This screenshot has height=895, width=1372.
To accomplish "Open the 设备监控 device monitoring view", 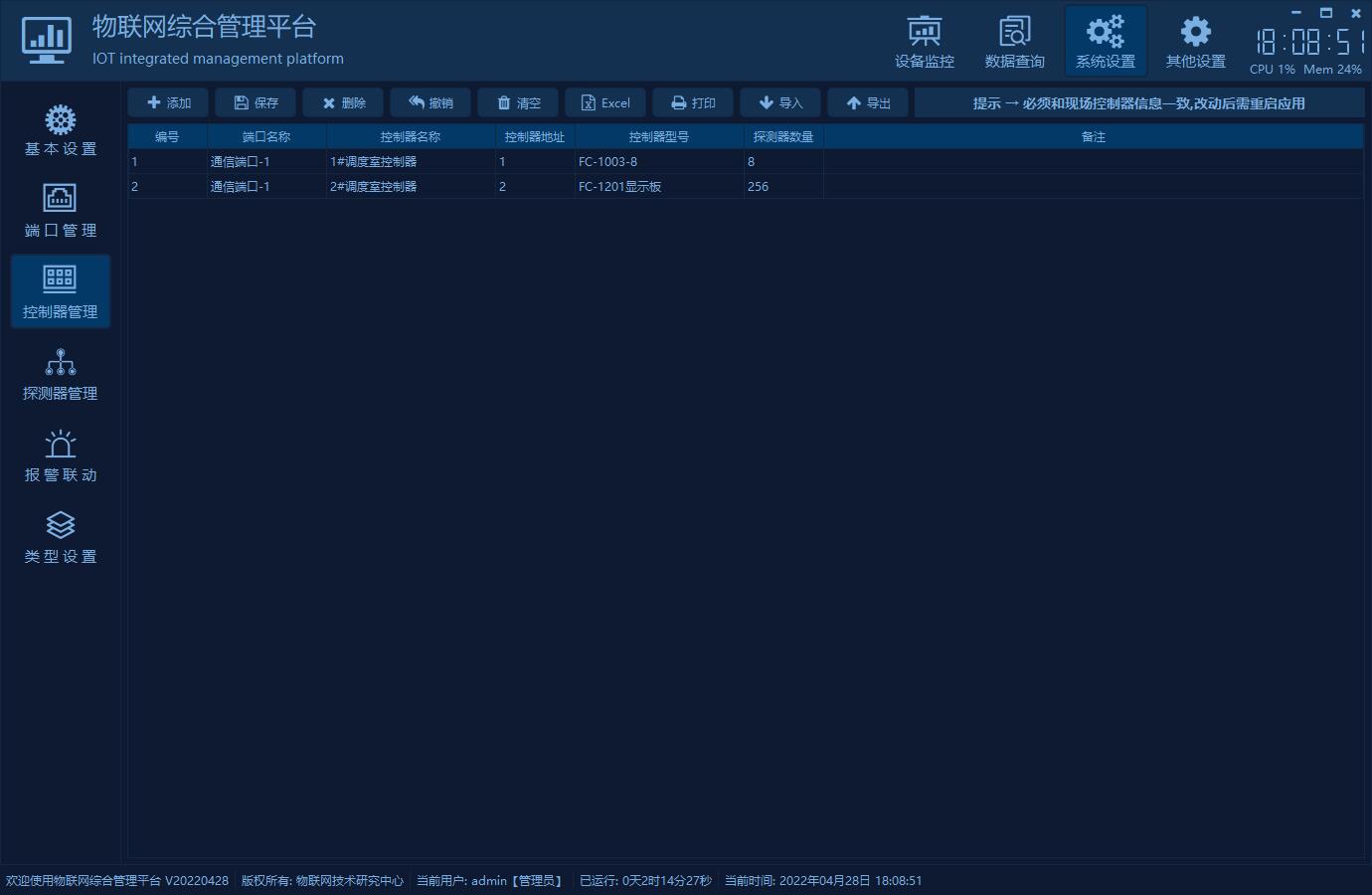I will tap(924, 42).
